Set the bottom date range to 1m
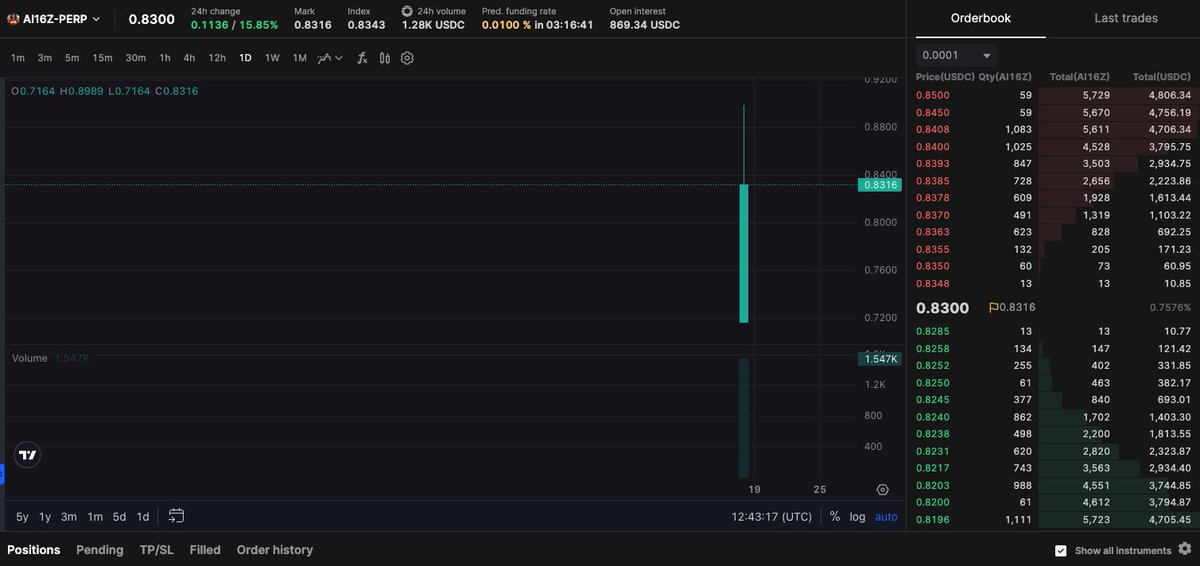Screen dimensions: 1200x566 (x=95, y=517)
